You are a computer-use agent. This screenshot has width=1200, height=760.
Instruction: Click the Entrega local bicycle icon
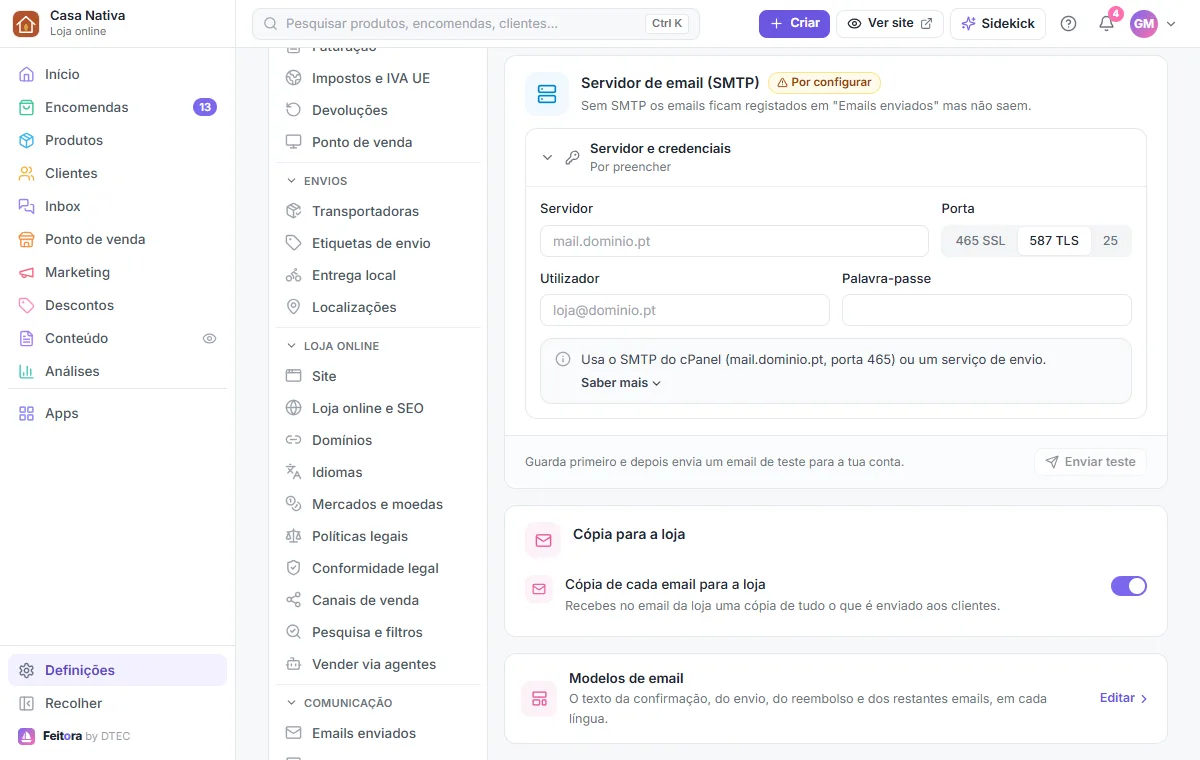click(293, 275)
